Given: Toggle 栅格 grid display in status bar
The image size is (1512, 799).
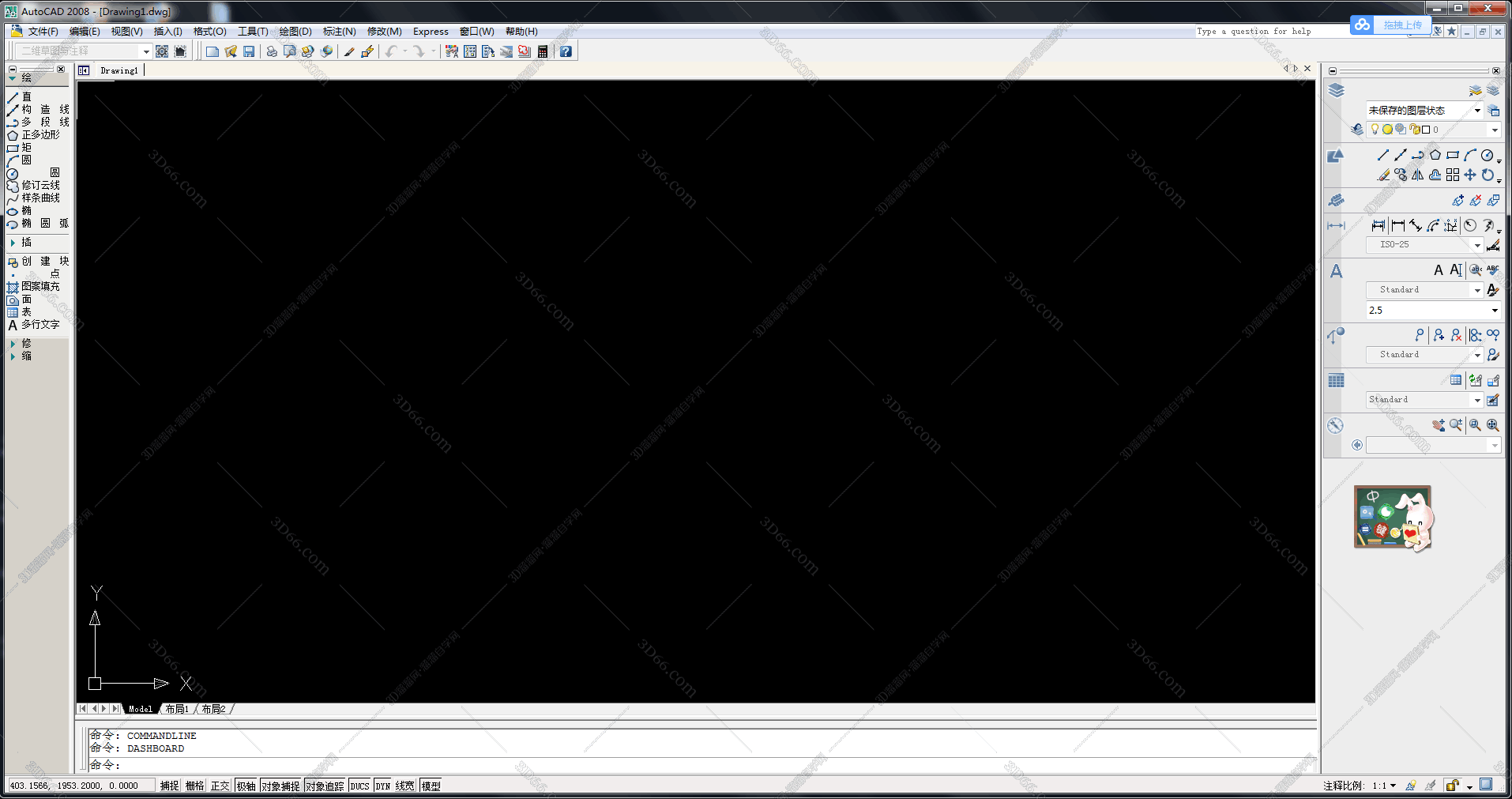Looking at the screenshot, I should (x=194, y=786).
